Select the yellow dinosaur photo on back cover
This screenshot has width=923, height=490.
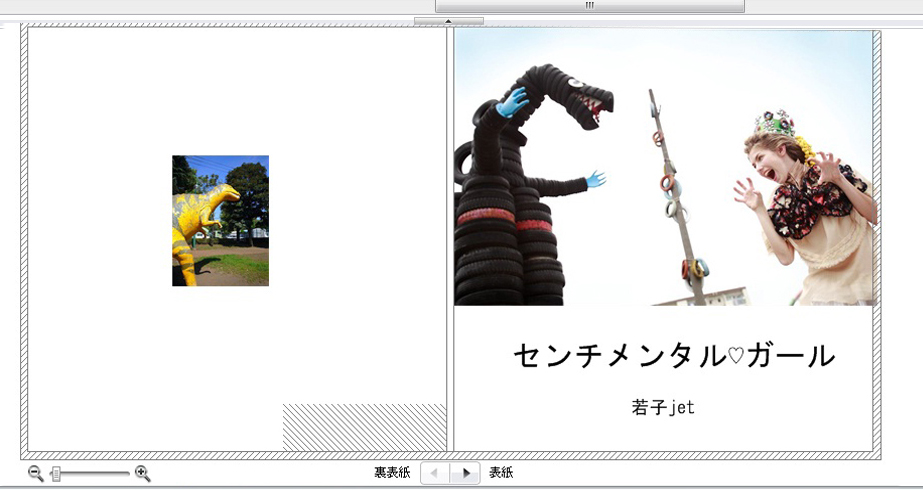click(x=220, y=221)
